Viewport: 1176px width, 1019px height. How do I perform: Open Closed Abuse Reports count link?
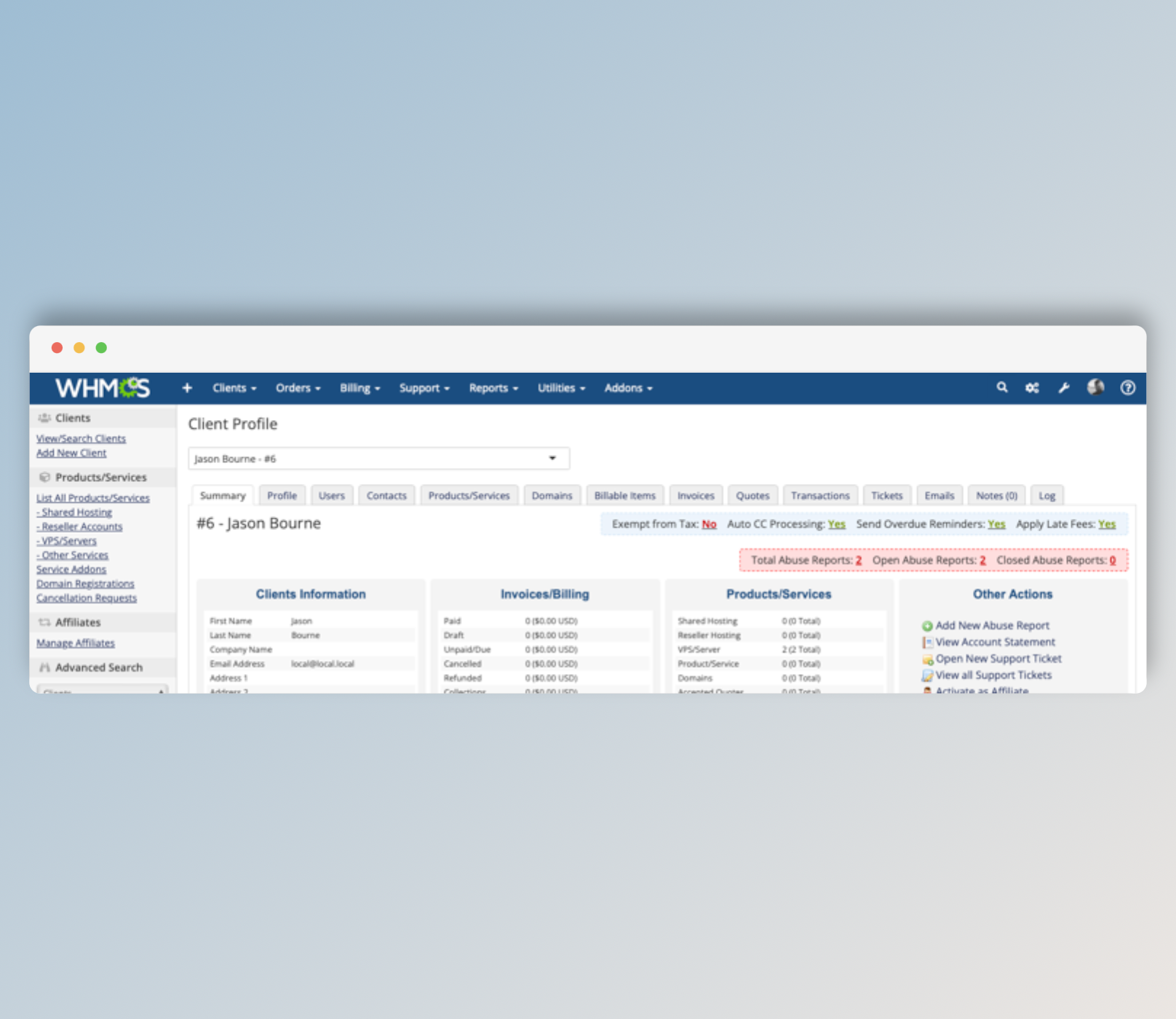point(1113,560)
